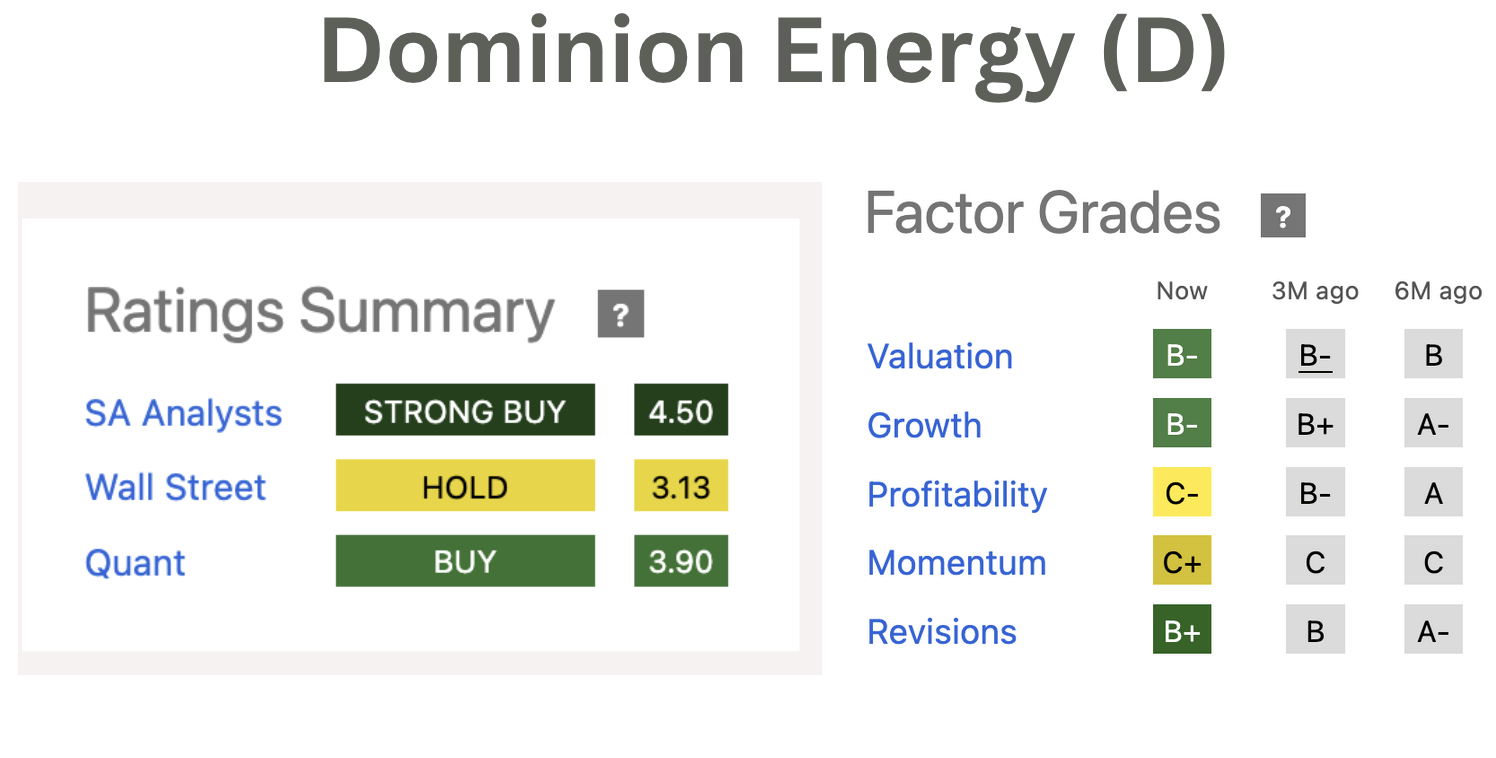Expand the Valuation factor details
This screenshot has width=1496, height=758.
[x=939, y=356]
